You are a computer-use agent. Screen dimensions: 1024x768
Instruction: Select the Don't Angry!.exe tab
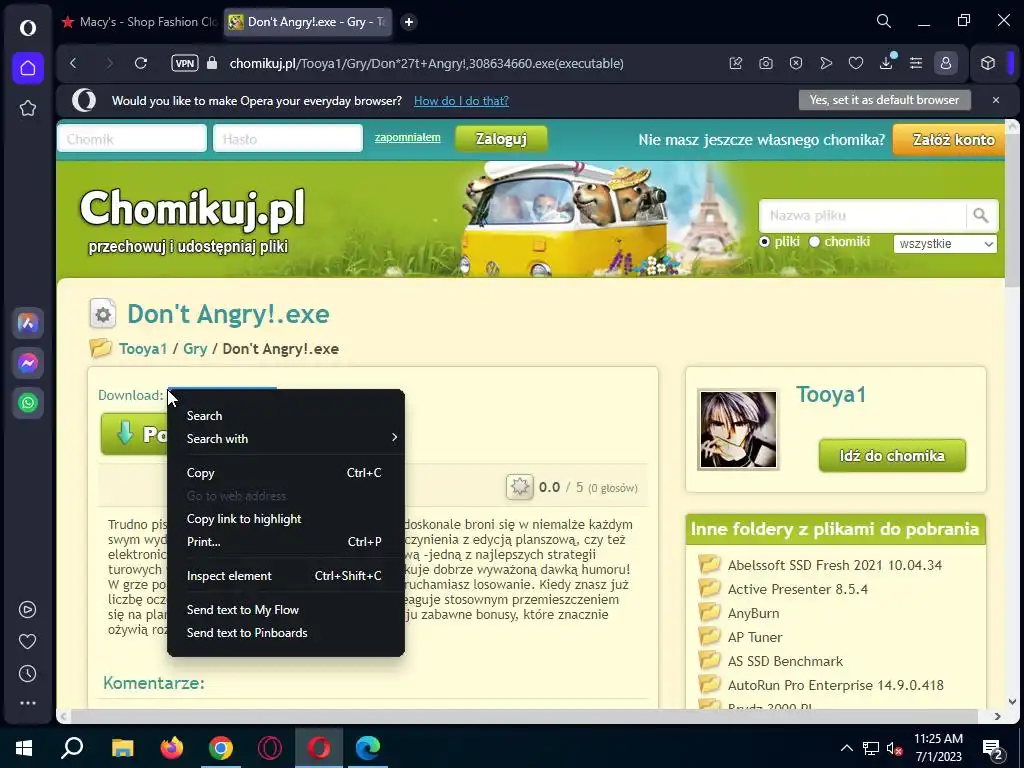[x=308, y=22]
